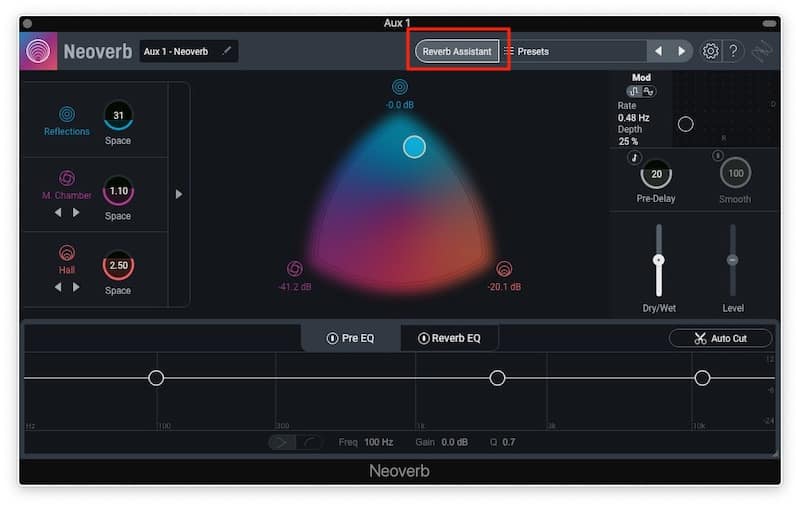The height and width of the screenshot is (507, 800).
Task: Click the M. Chamber Space knob showing 1.10
Action: pyautogui.click(x=118, y=191)
